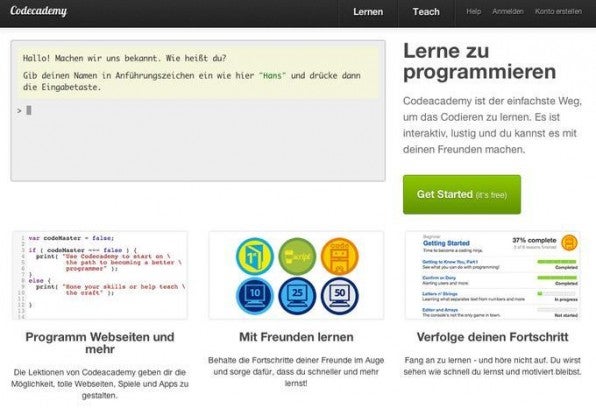Select the teal door badge
This screenshot has height=408, width=596.
coord(255,256)
